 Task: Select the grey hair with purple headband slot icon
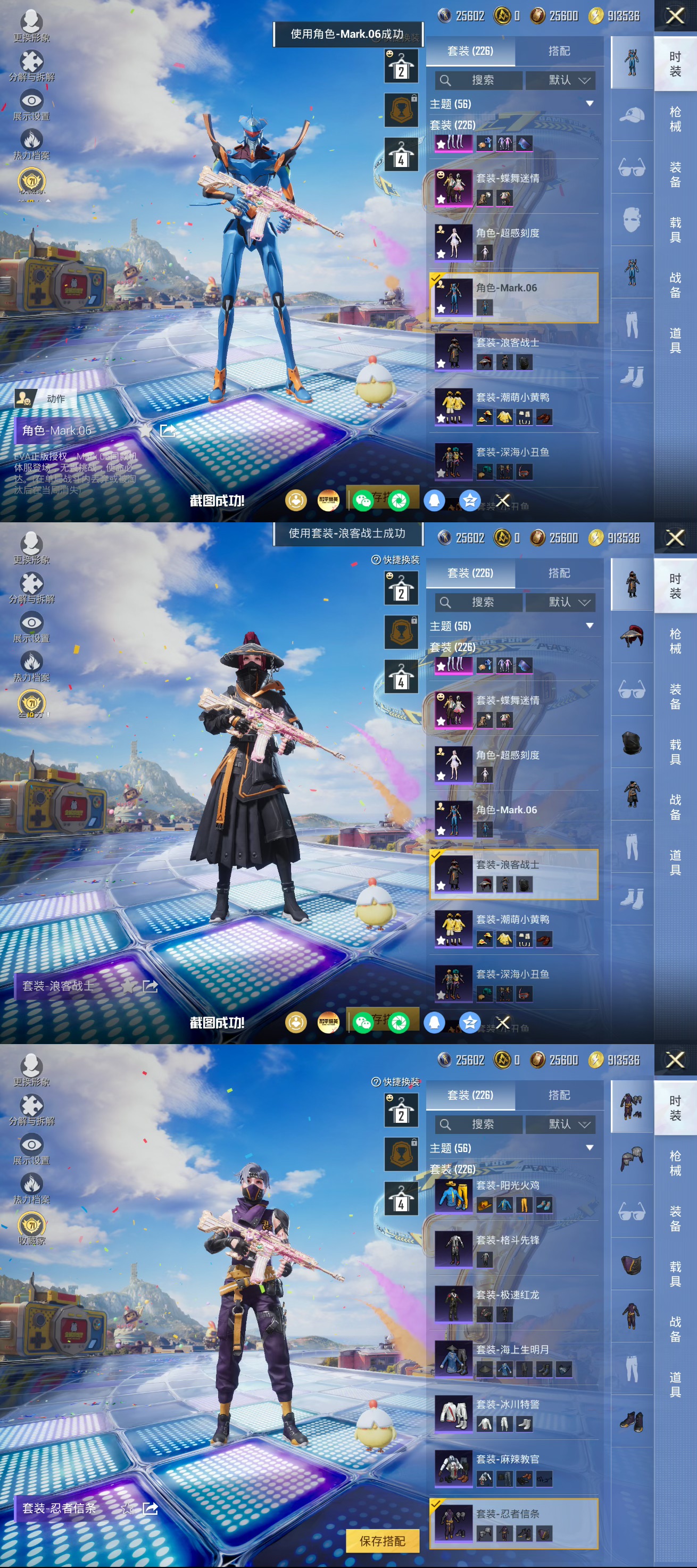631,1159
